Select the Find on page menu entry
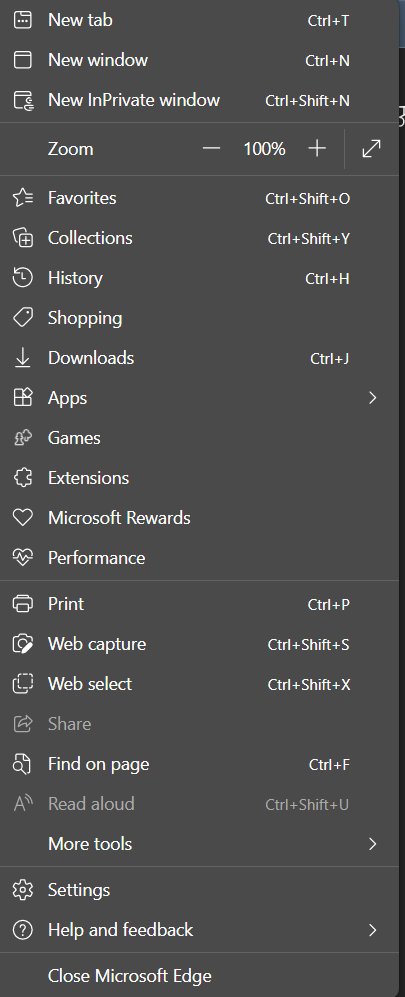Viewport: 405px width, 997px height. tap(200, 764)
